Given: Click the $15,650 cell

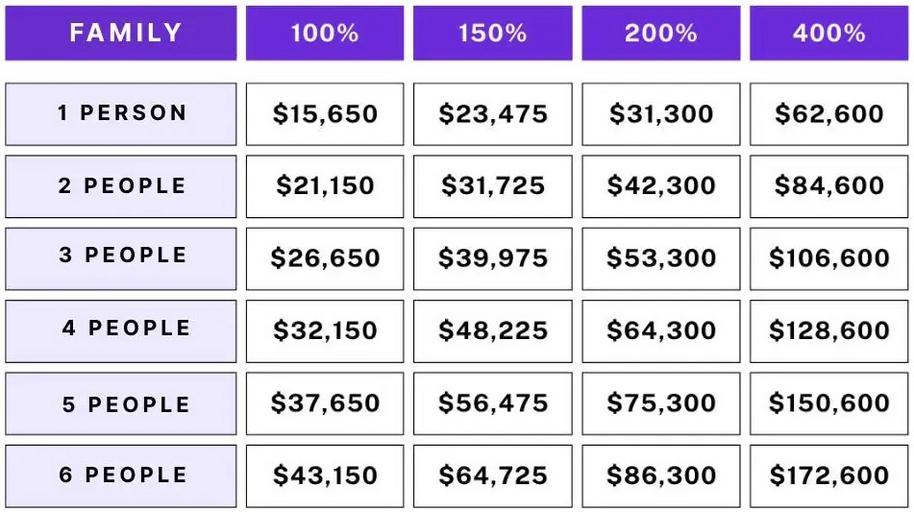Looking at the screenshot, I should pos(325,114).
